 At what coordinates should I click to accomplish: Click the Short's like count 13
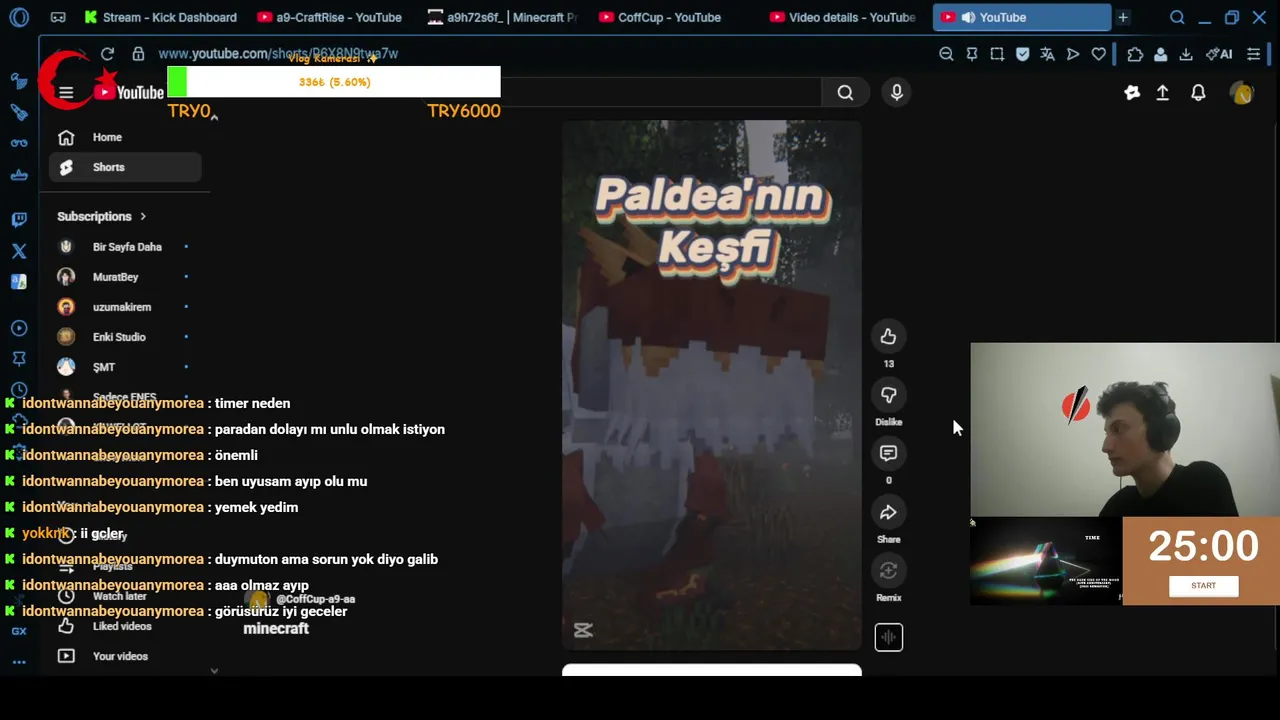click(x=888, y=364)
